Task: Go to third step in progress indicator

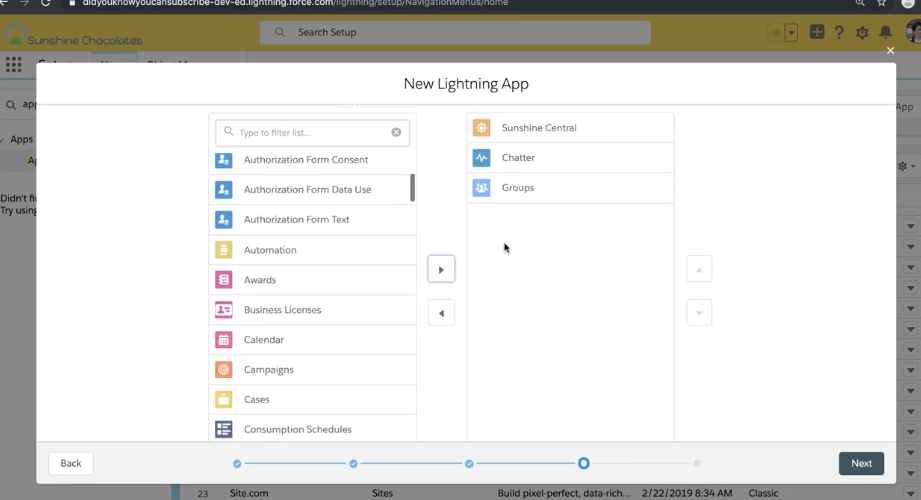Action: click(x=469, y=464)
